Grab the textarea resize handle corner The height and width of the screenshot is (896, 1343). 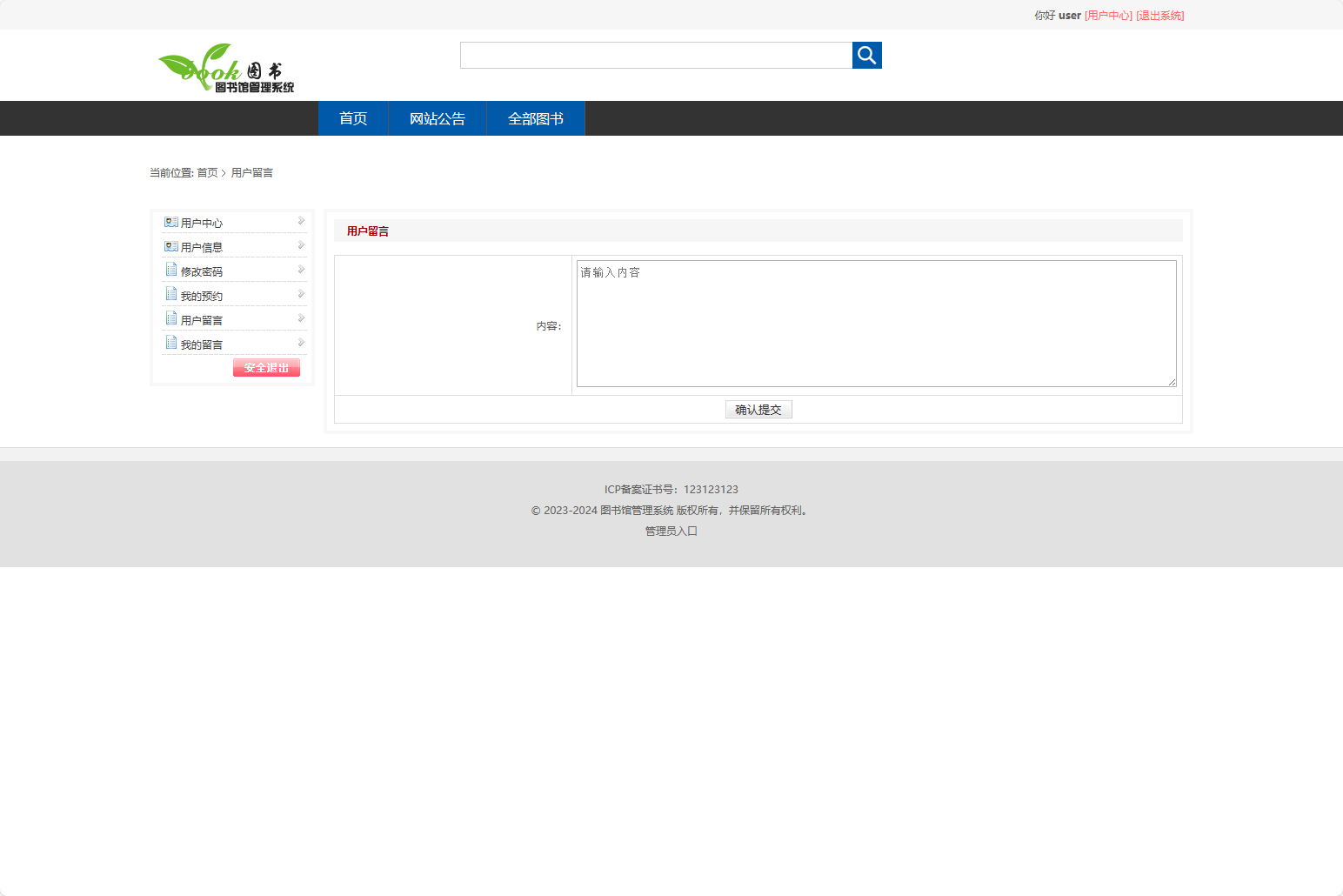[1172, 382]
